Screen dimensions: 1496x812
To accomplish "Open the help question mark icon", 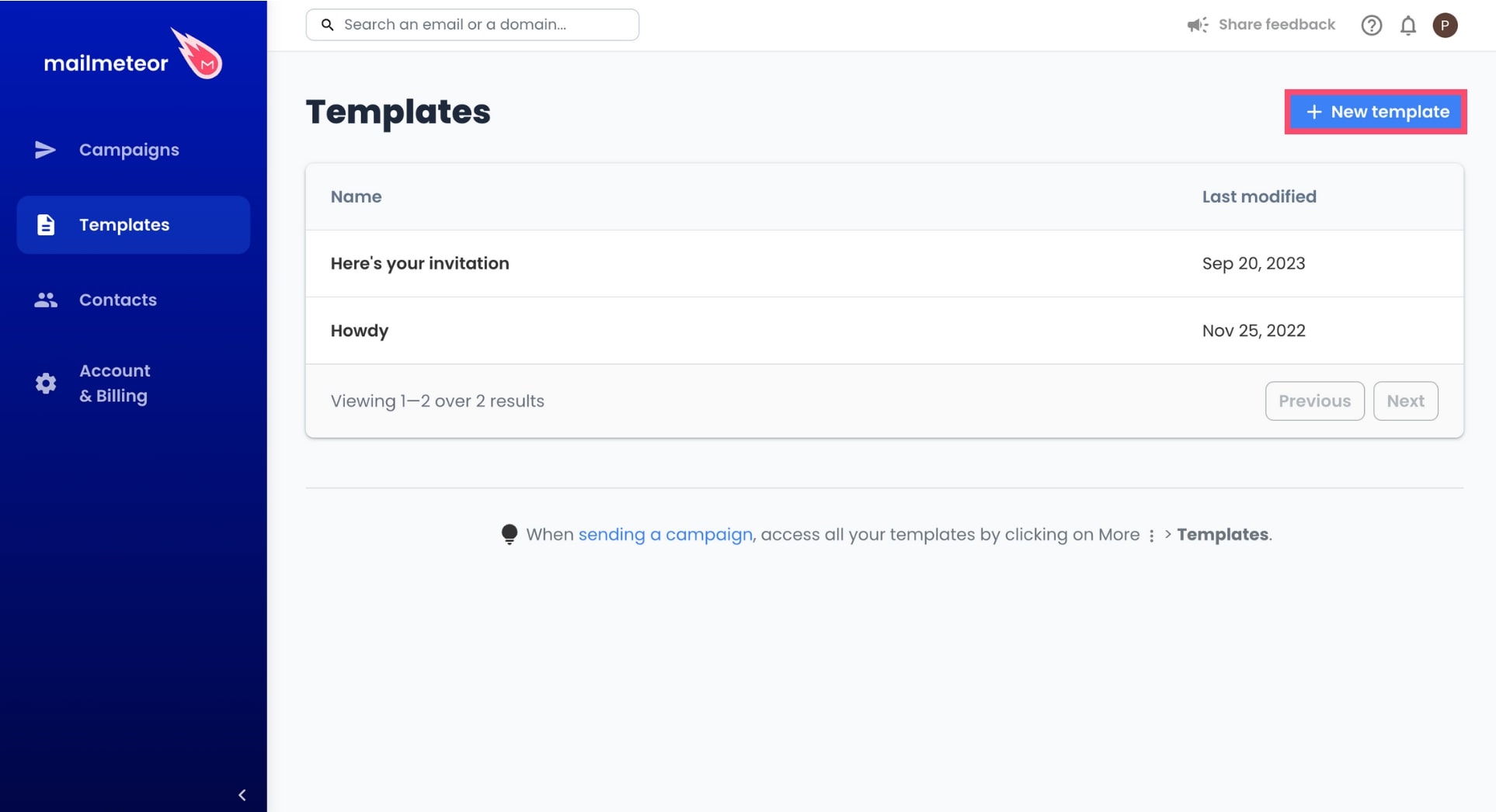I will click(x=1372, y=26).
